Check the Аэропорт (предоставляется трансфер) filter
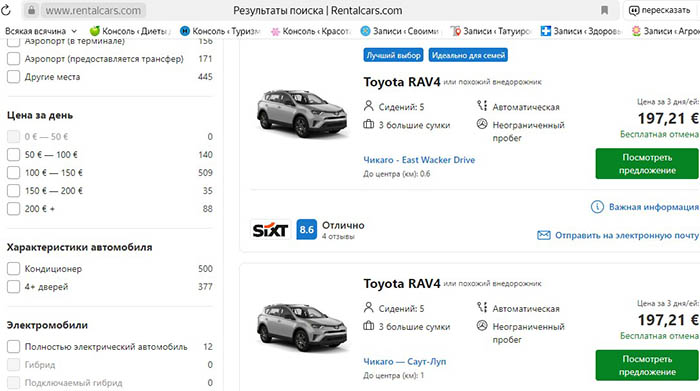The width and height of the screenshot is (700, 391). click(13, 58)
